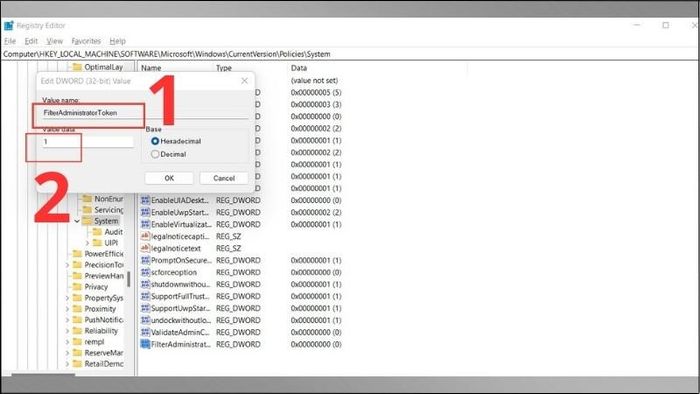
Task: Click the OptimalLay folder icon
Action: coord(77,67)
